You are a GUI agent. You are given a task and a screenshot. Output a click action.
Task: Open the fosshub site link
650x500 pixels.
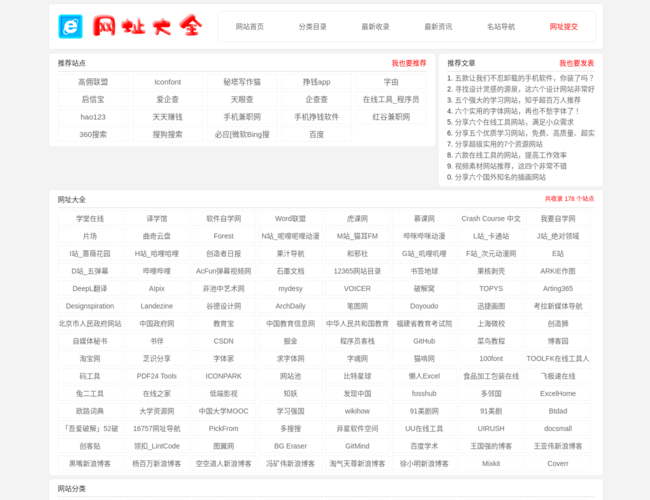pyautogui.click(x=424, y=393)
